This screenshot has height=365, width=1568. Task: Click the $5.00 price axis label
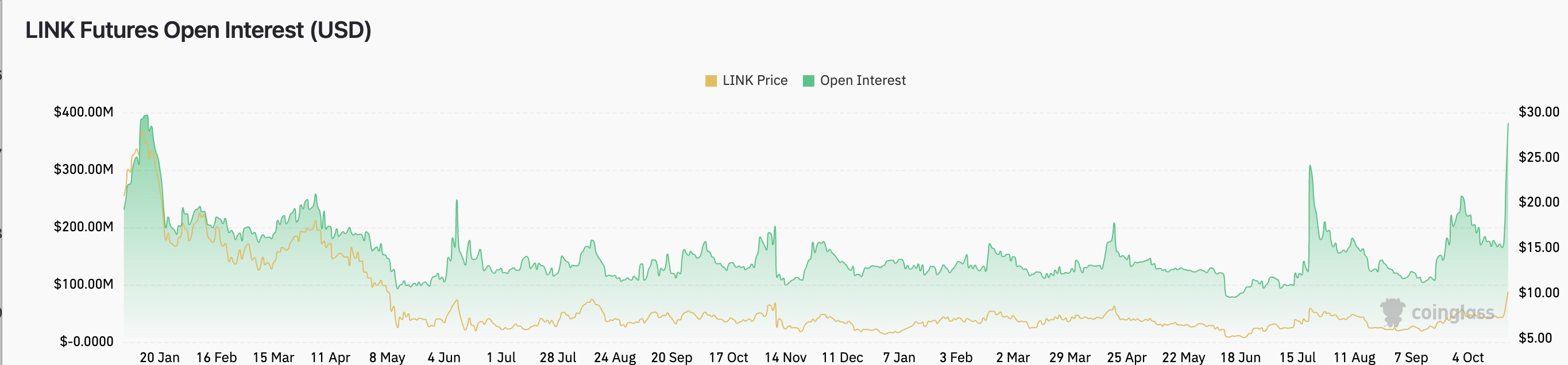tap(1535, 337)
